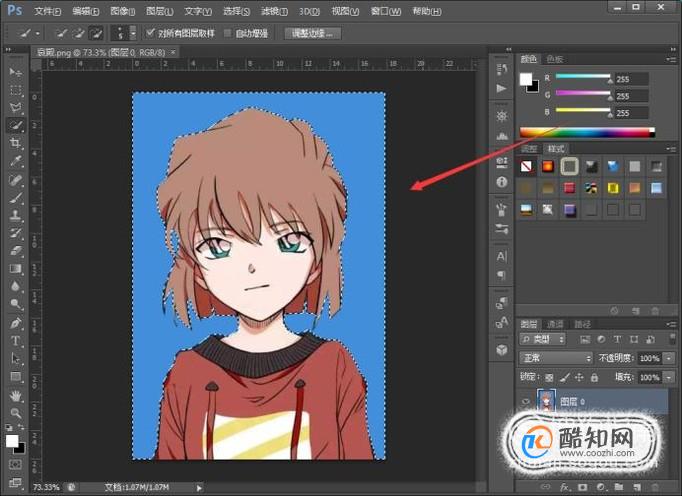Image resolution: width=682 pixels, height=496 pixels.
Task: Select the Eraser tool
Action: tap(16, 251)
